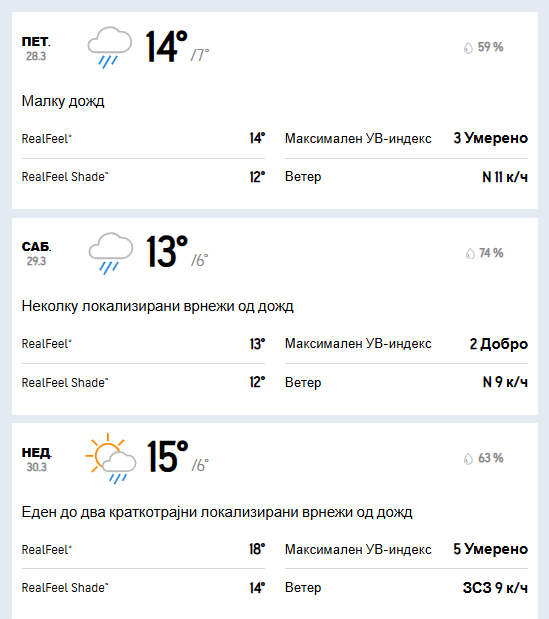Image resolution: width=549 pixels, height=619 pixels.
Task: Click the raindrop icon beside 59 %
Action: point(468,48)
